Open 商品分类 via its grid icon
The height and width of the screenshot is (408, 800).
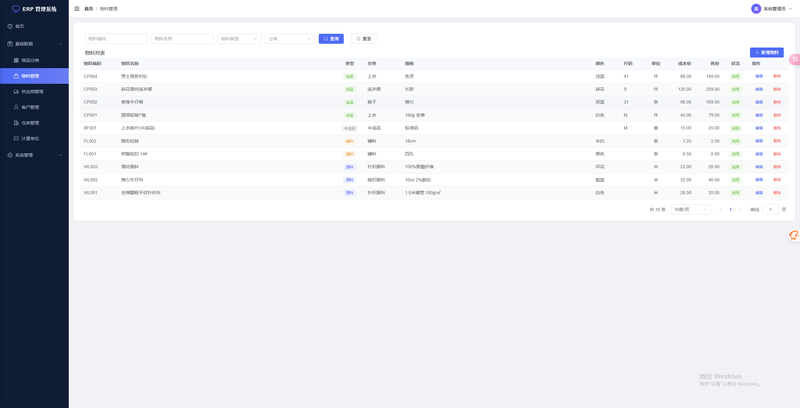coord(16,60)
